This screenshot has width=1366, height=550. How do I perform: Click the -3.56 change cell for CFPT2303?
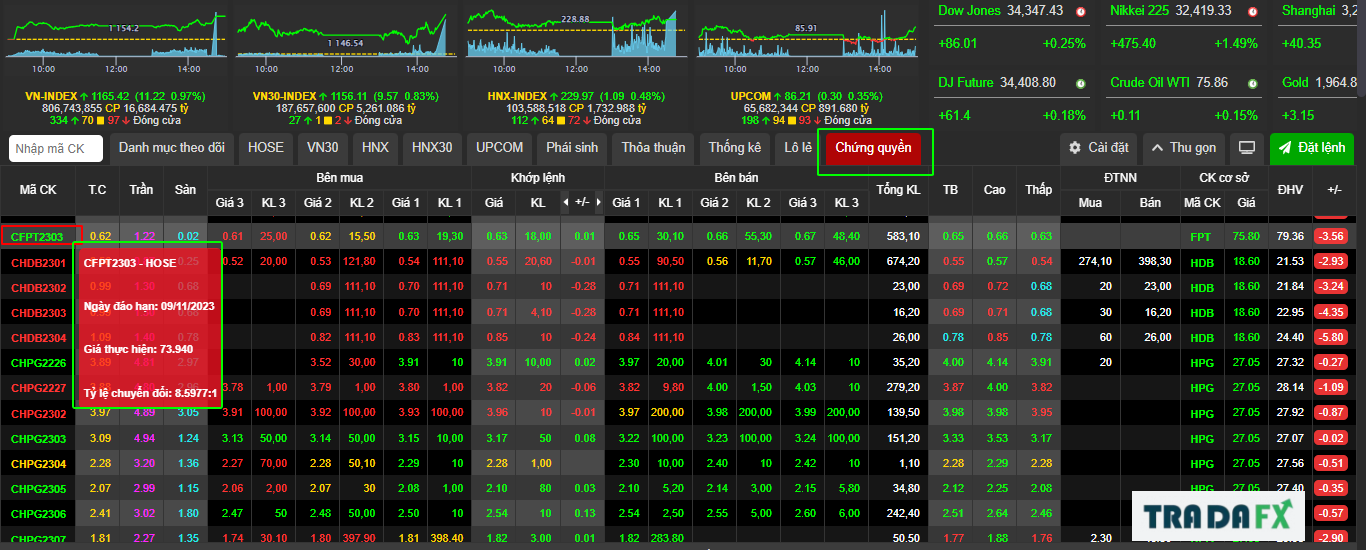click(x=1331, y=236)
